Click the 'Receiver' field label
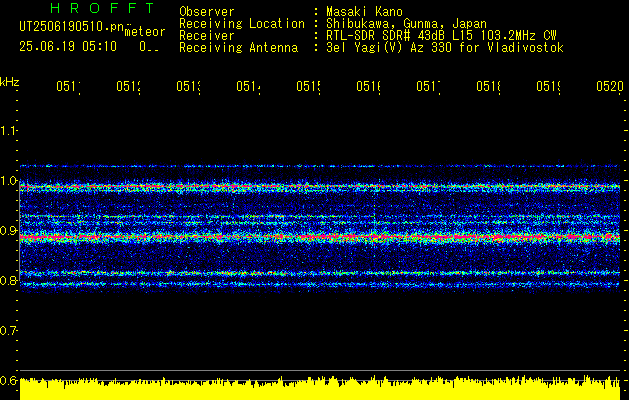The image size is (629, 400). tap(207, 36)
